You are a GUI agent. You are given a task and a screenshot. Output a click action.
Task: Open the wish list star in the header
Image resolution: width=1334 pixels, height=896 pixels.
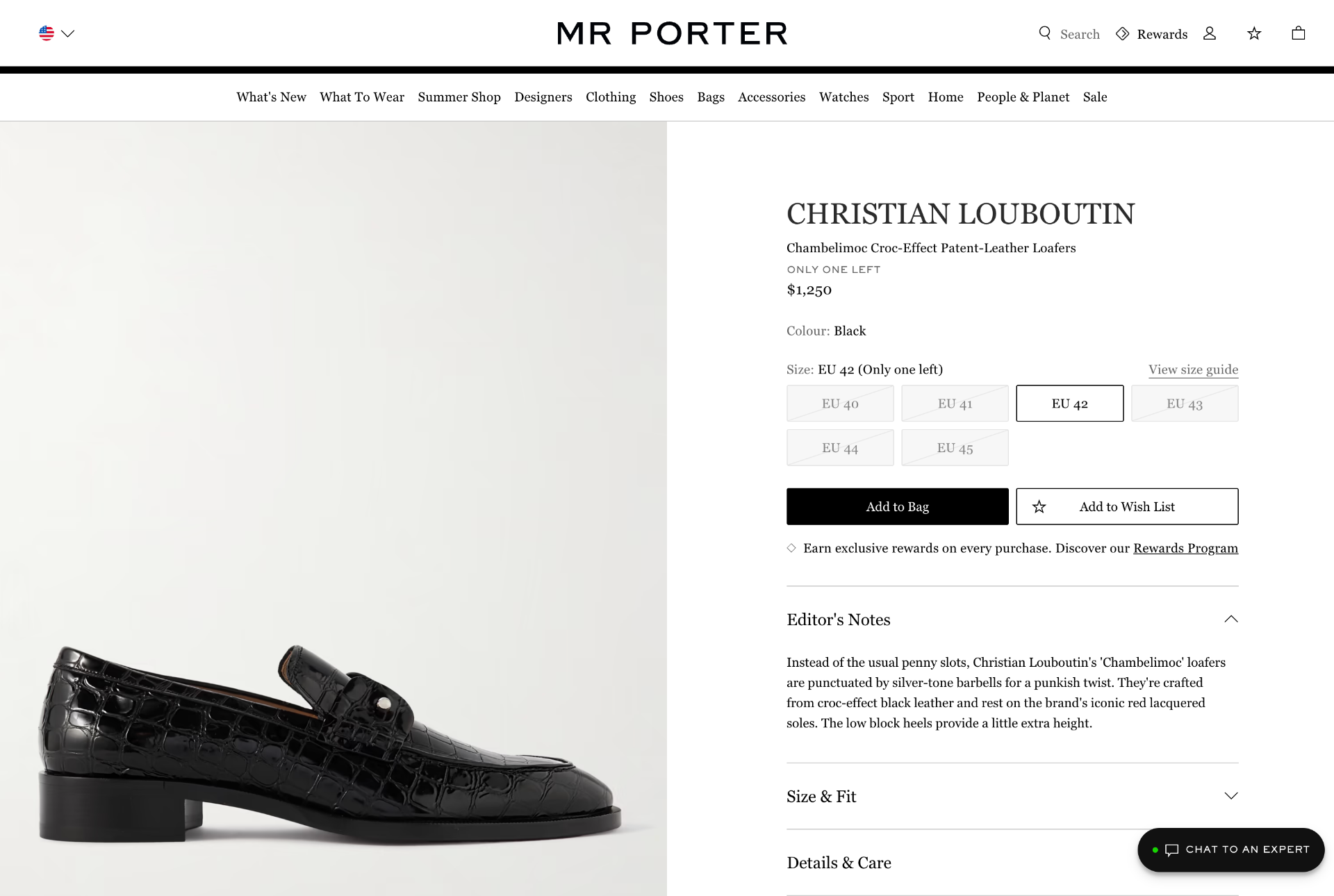[x=1253, y=33]
